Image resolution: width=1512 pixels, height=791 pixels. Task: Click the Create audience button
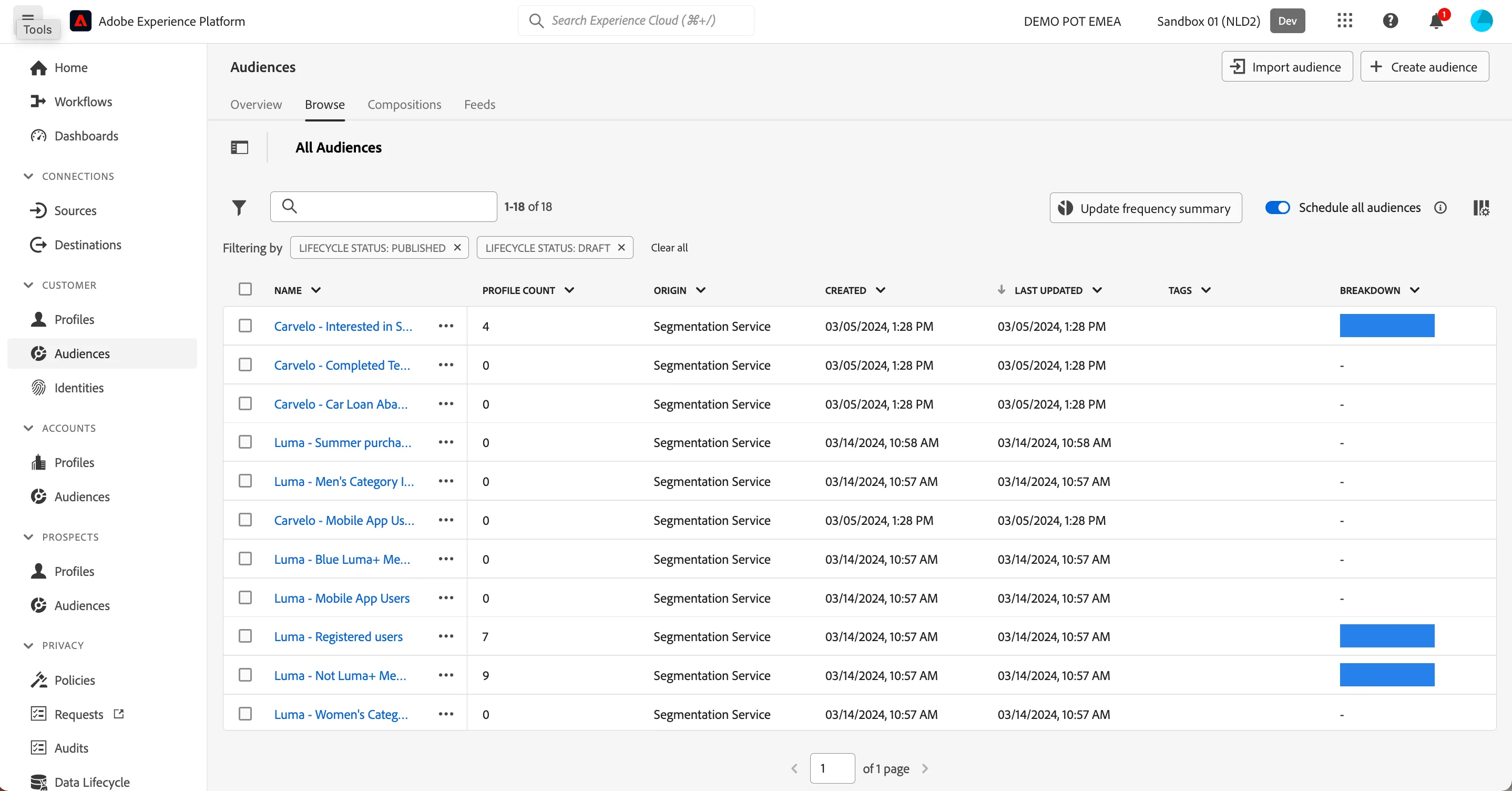coord(1425,67)
